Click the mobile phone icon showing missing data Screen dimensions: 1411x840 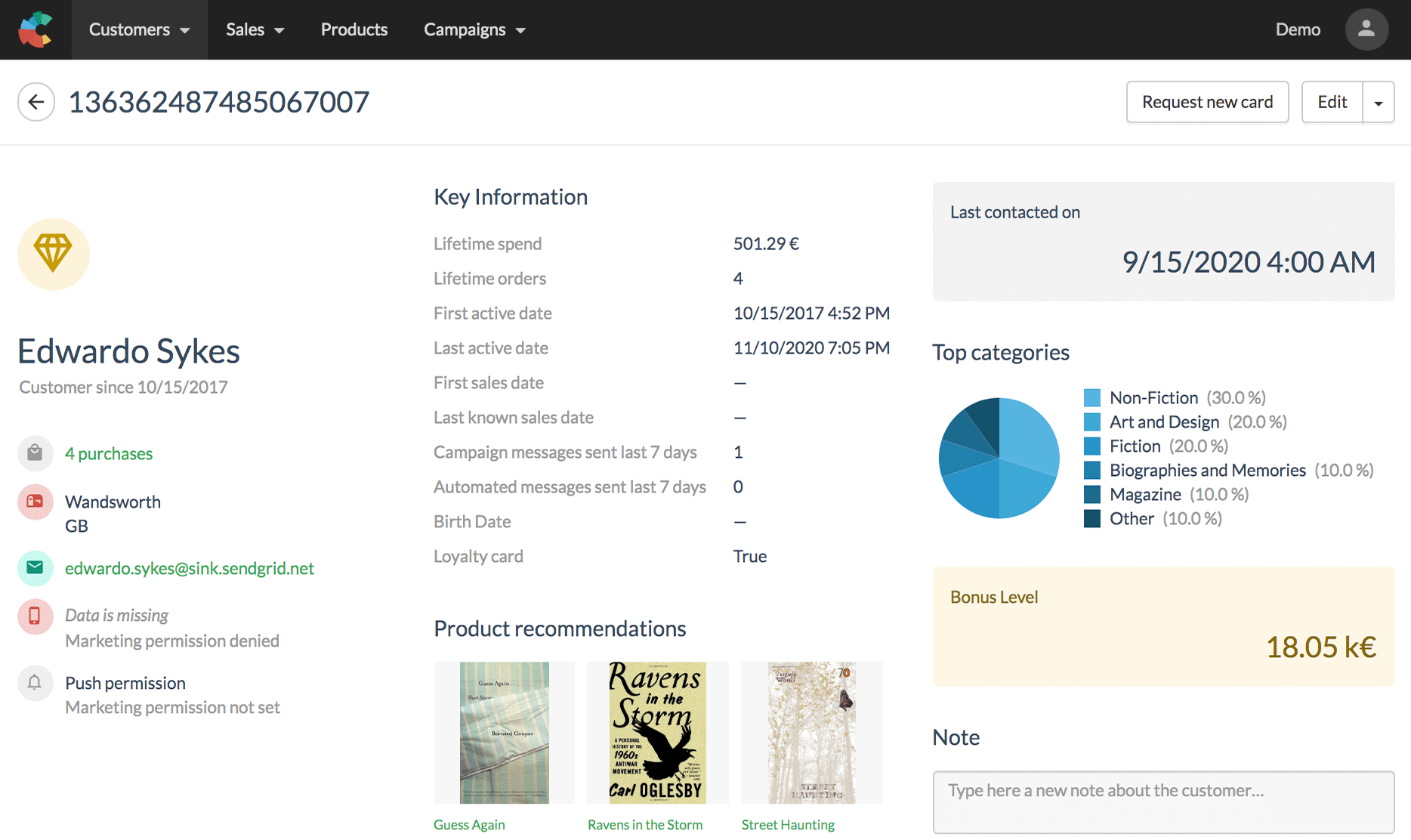pos(35,616)
